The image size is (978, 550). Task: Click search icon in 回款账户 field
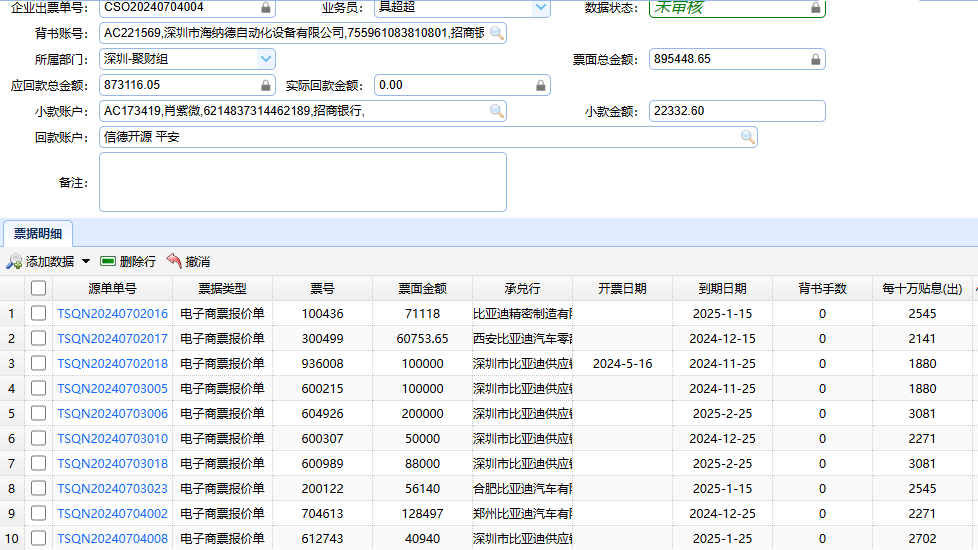(x=747, y=137)
